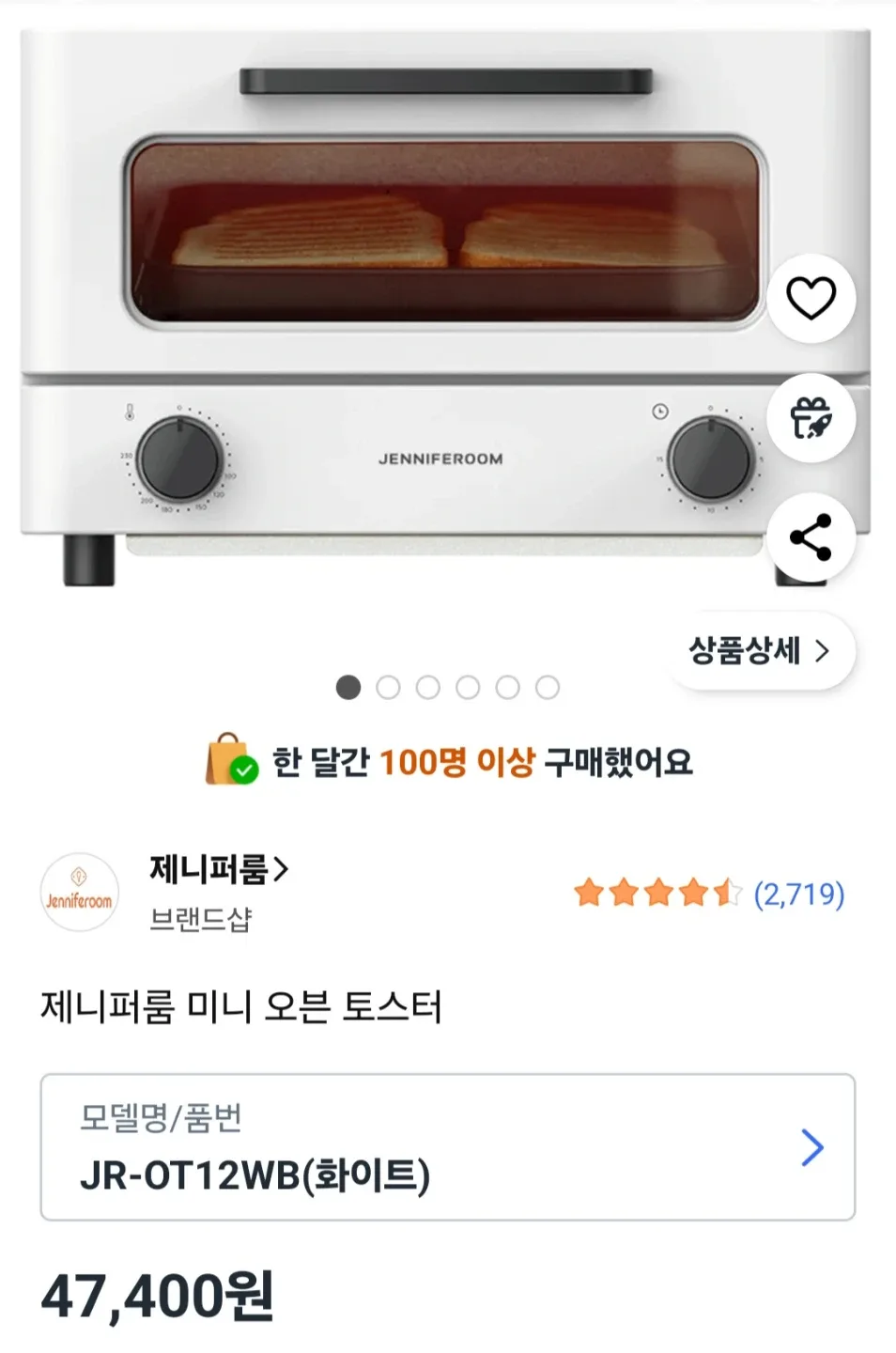Select the third image page dot
The image size is (896, 1353).
[x=428, y=688]
